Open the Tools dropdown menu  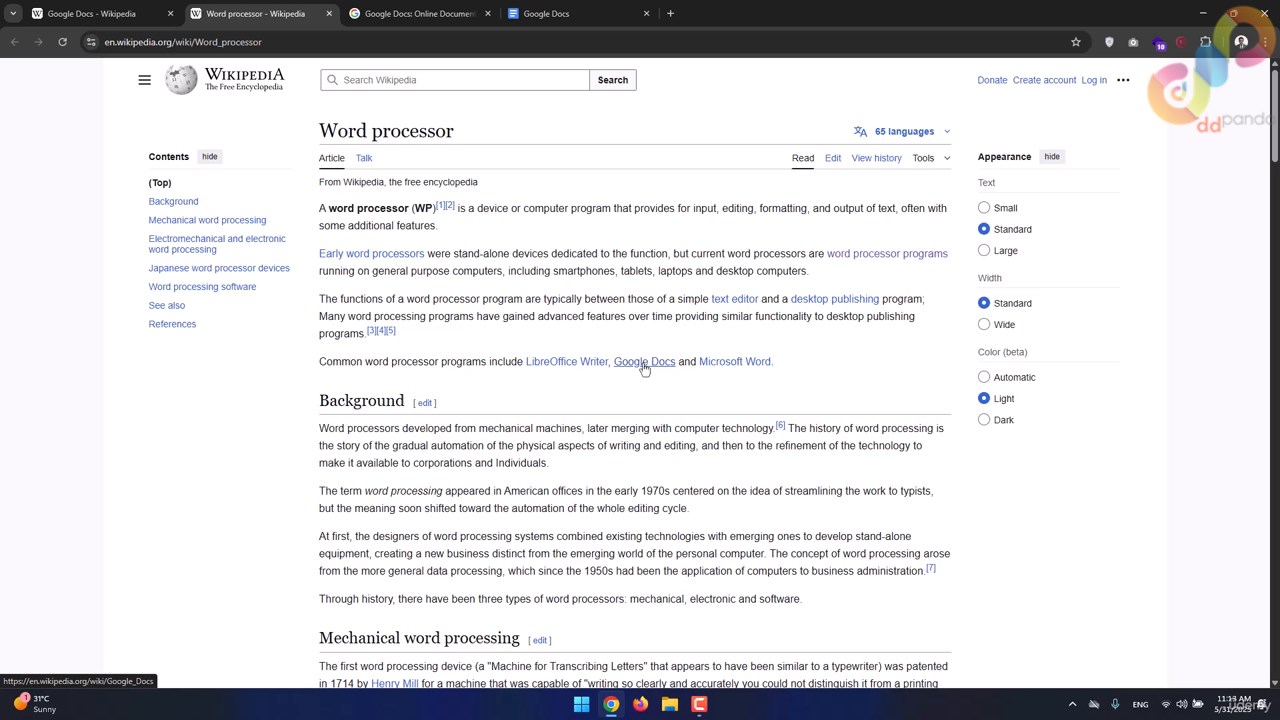[x=931, y=158]
